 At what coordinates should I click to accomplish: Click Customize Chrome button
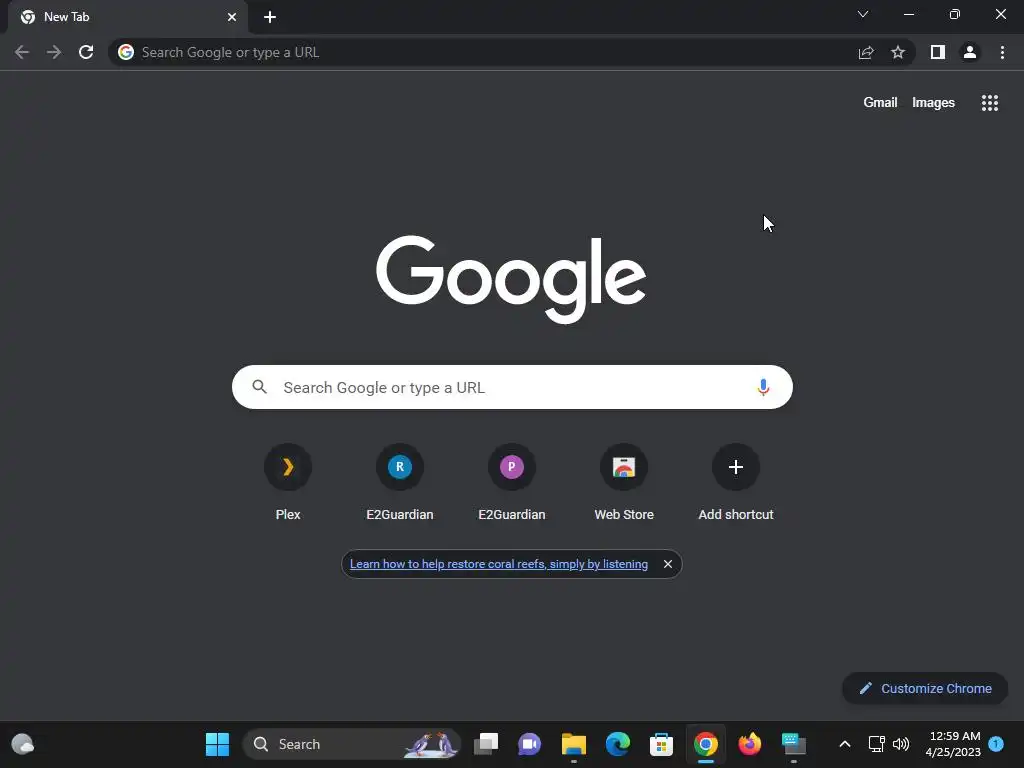click(x=925, y=688)
